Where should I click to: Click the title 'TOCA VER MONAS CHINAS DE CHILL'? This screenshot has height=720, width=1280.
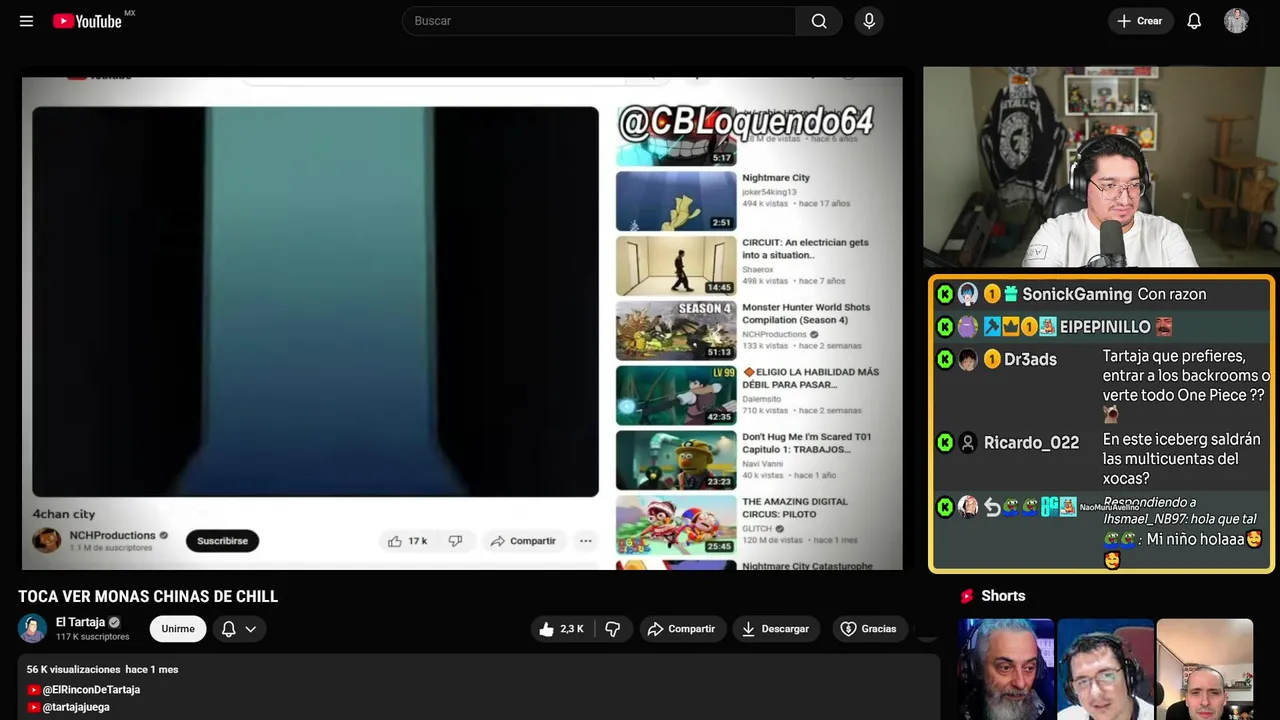click(148, 597)
